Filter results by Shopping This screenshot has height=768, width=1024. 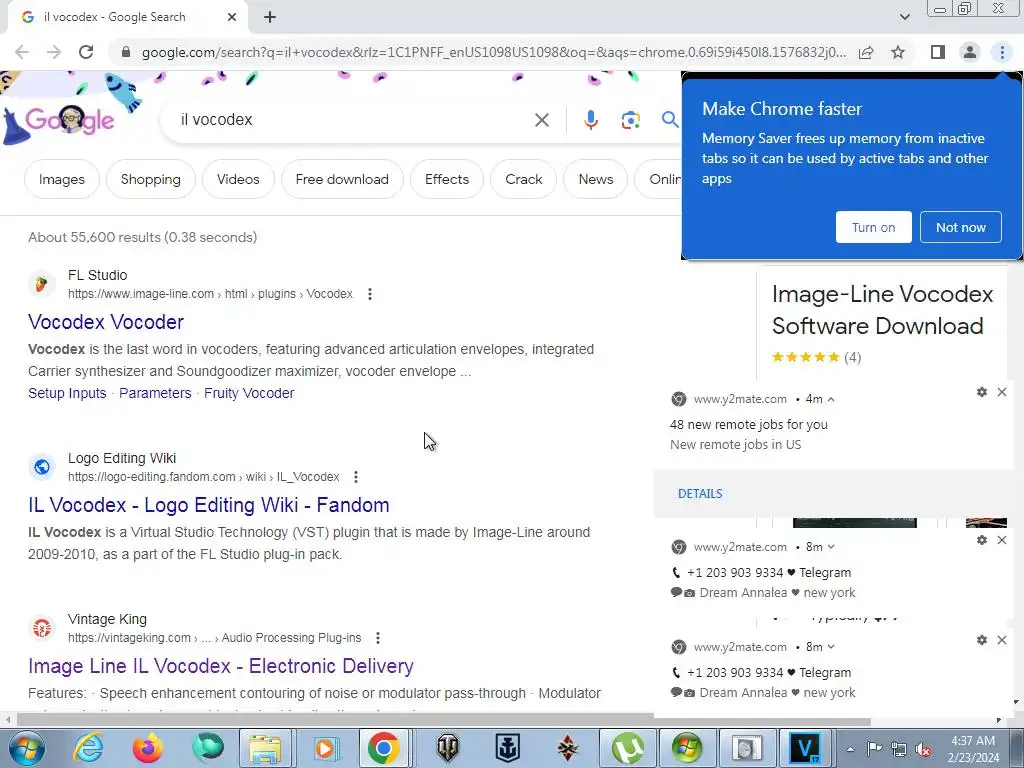pos(151,179)
